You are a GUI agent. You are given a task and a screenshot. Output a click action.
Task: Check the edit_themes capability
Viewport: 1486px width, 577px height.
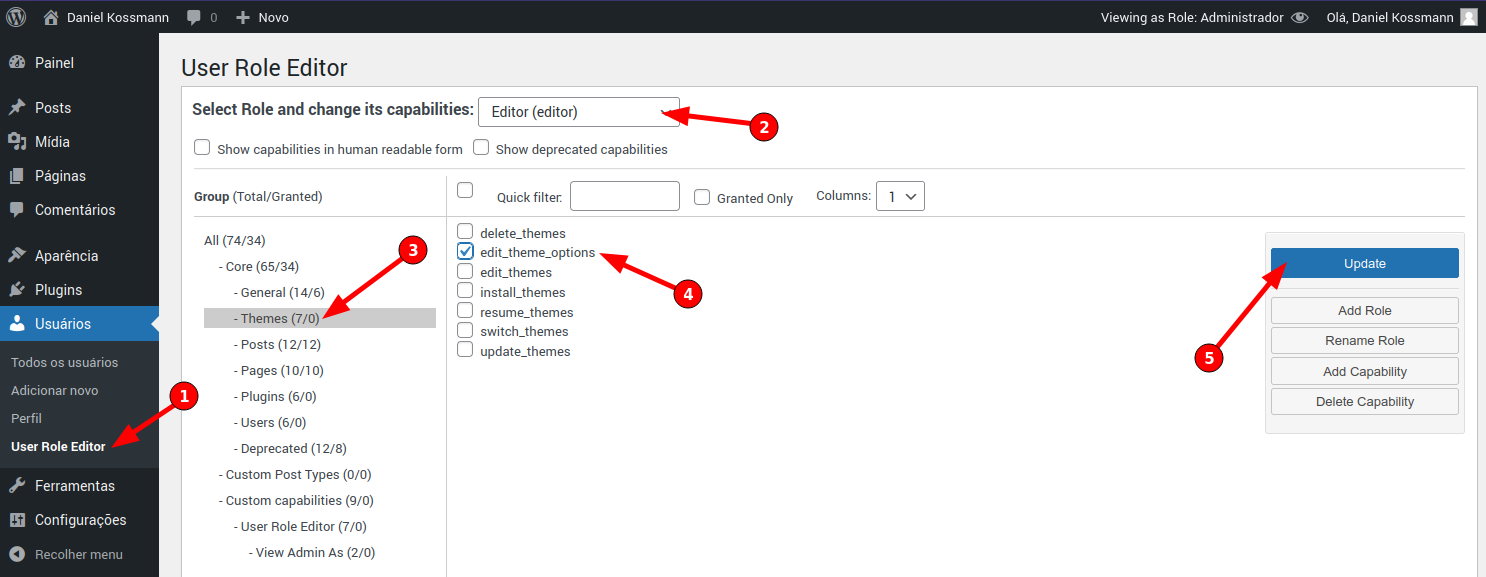point(465,271)
